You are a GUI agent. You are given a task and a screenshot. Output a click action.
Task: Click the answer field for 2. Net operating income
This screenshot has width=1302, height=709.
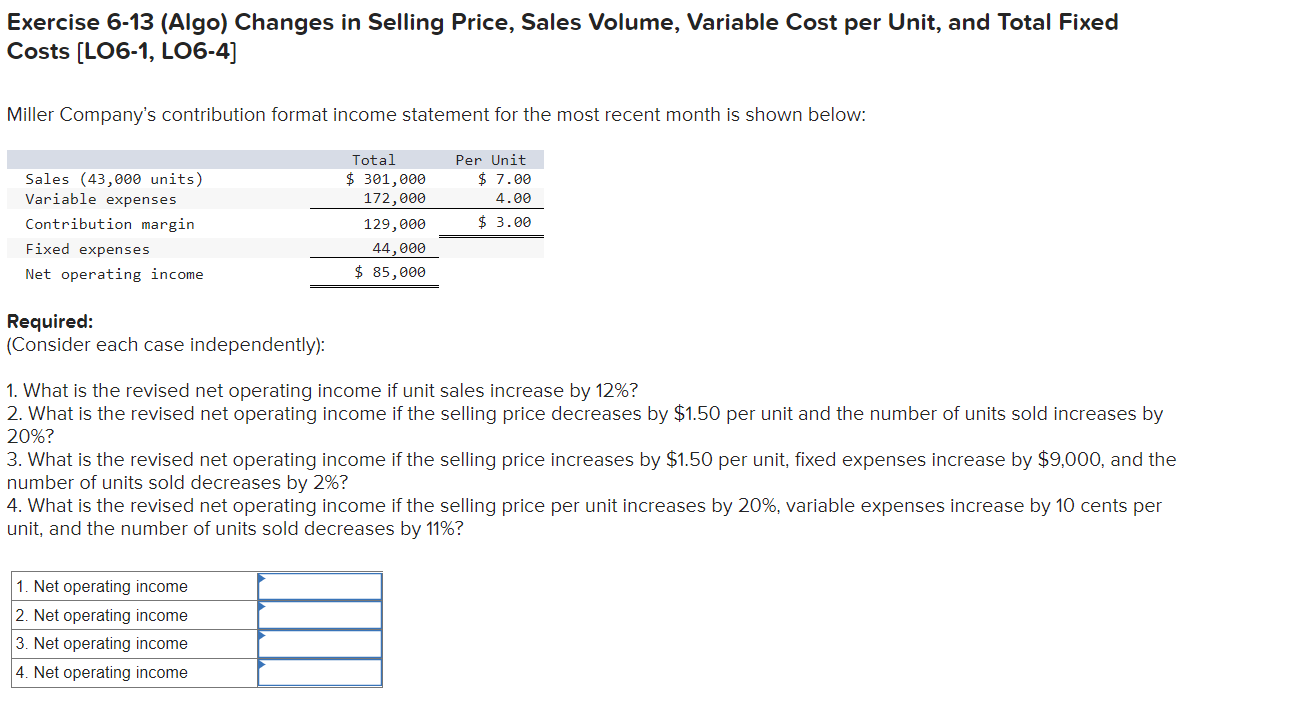(x=320, y=615)
